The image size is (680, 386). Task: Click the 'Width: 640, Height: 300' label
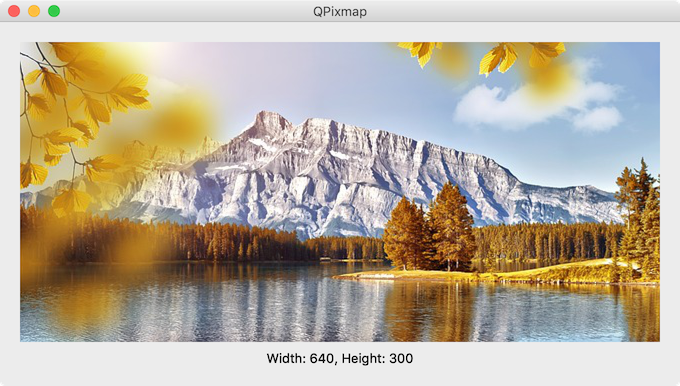coord(340,359)
